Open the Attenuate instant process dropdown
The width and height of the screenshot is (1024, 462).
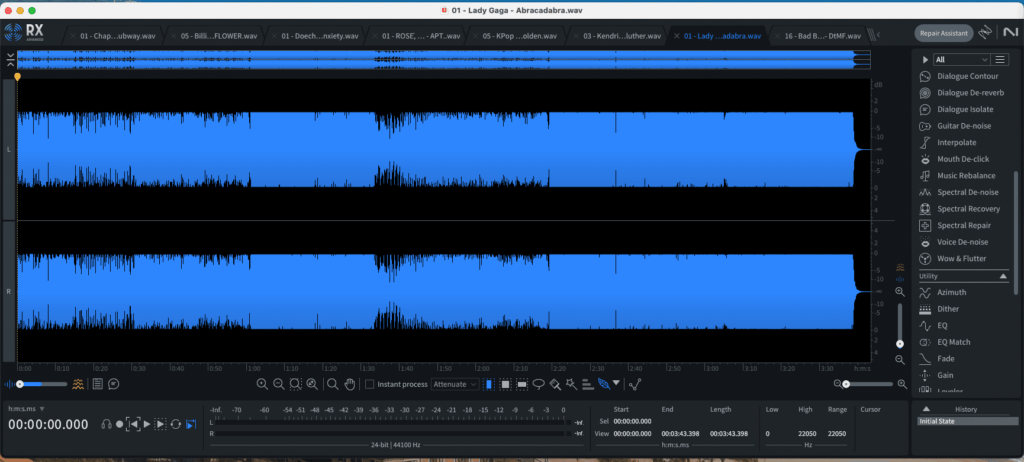point(455,384)
